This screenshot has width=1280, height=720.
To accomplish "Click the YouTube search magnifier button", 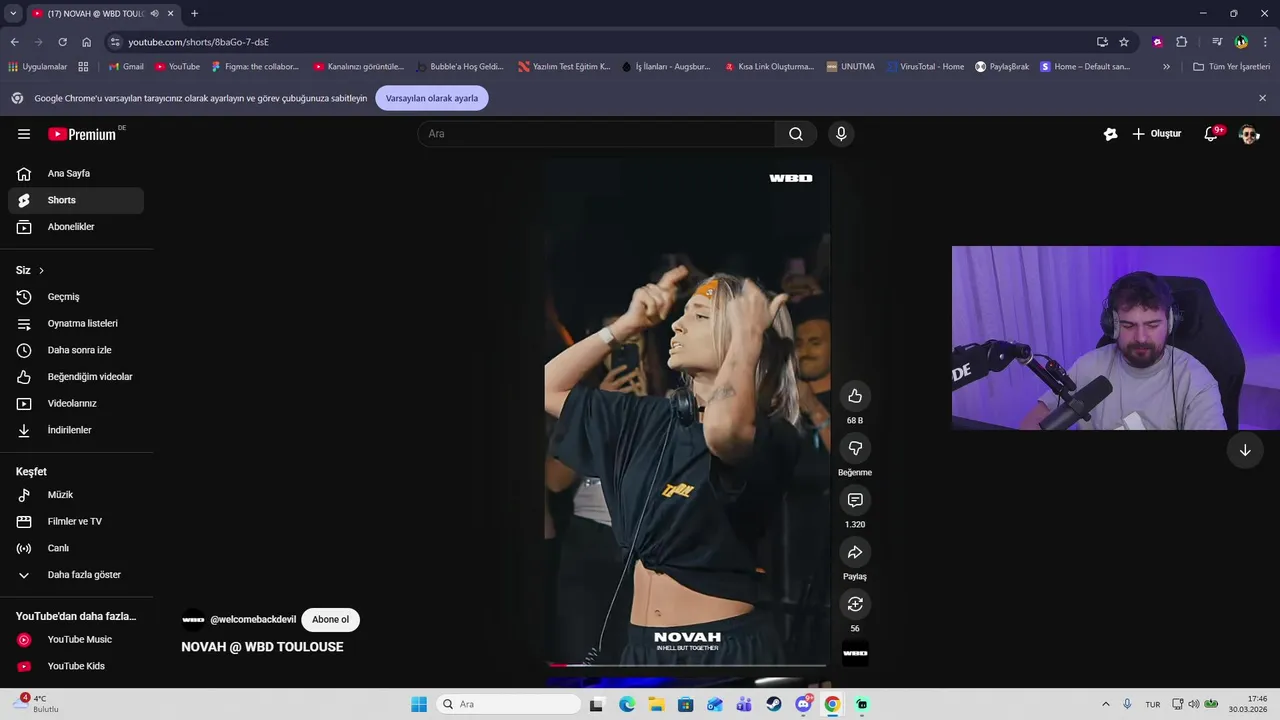I will pyautogui.click(x=796, y=134).
